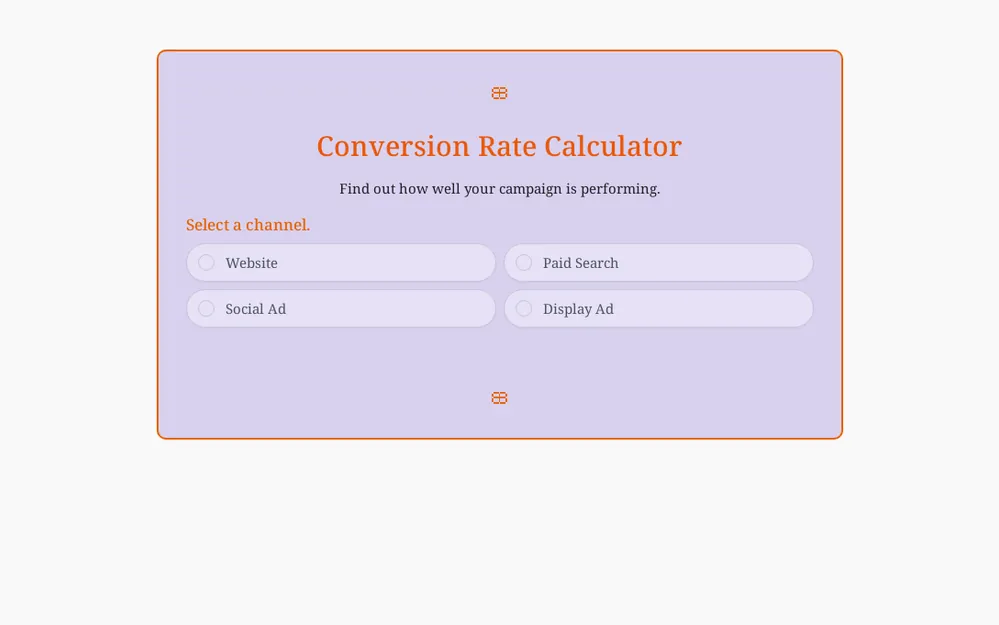
Task: Choose Paid Search as the campaign channel
Action: (658, 263)
